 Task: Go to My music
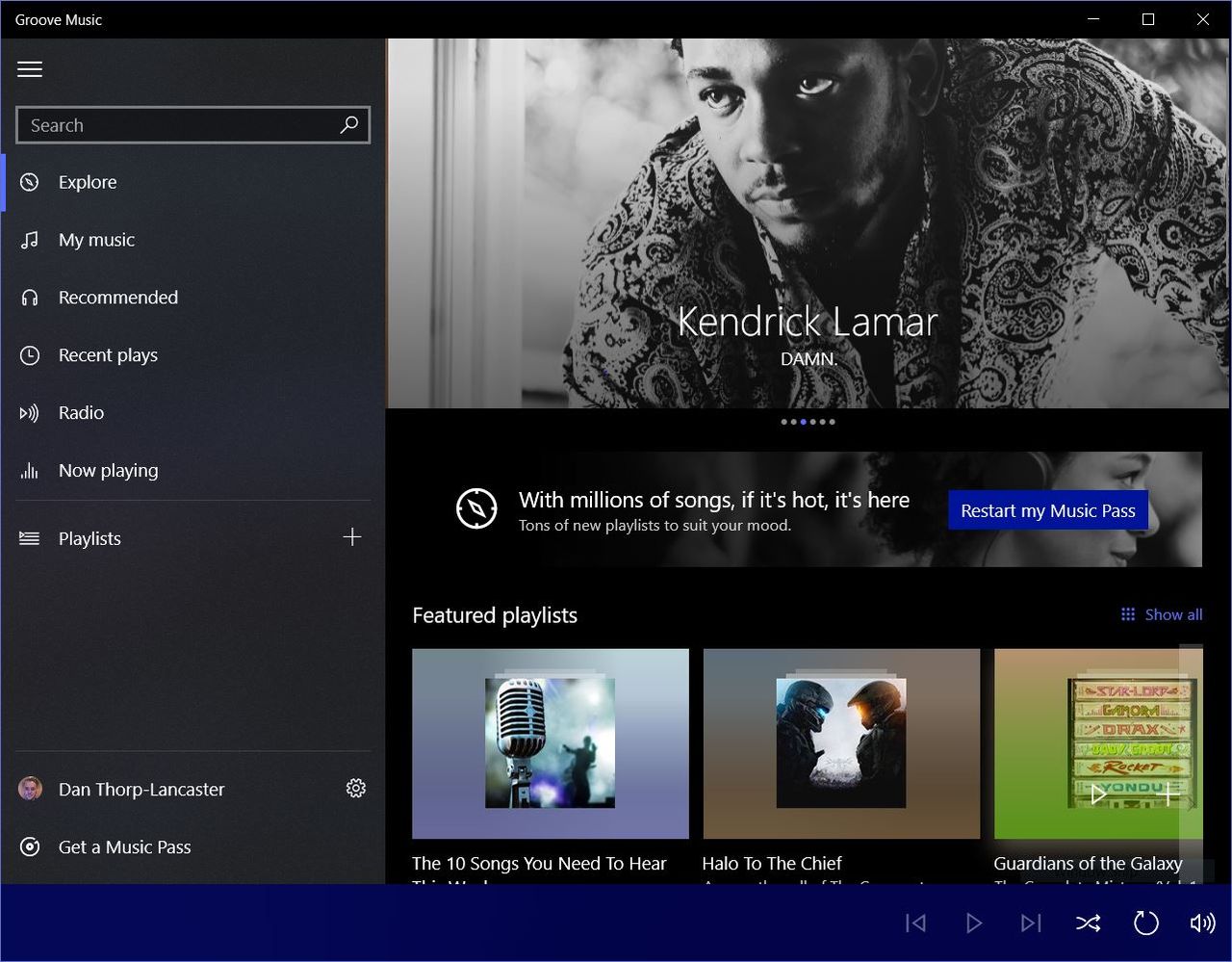(x=193, y=240)
